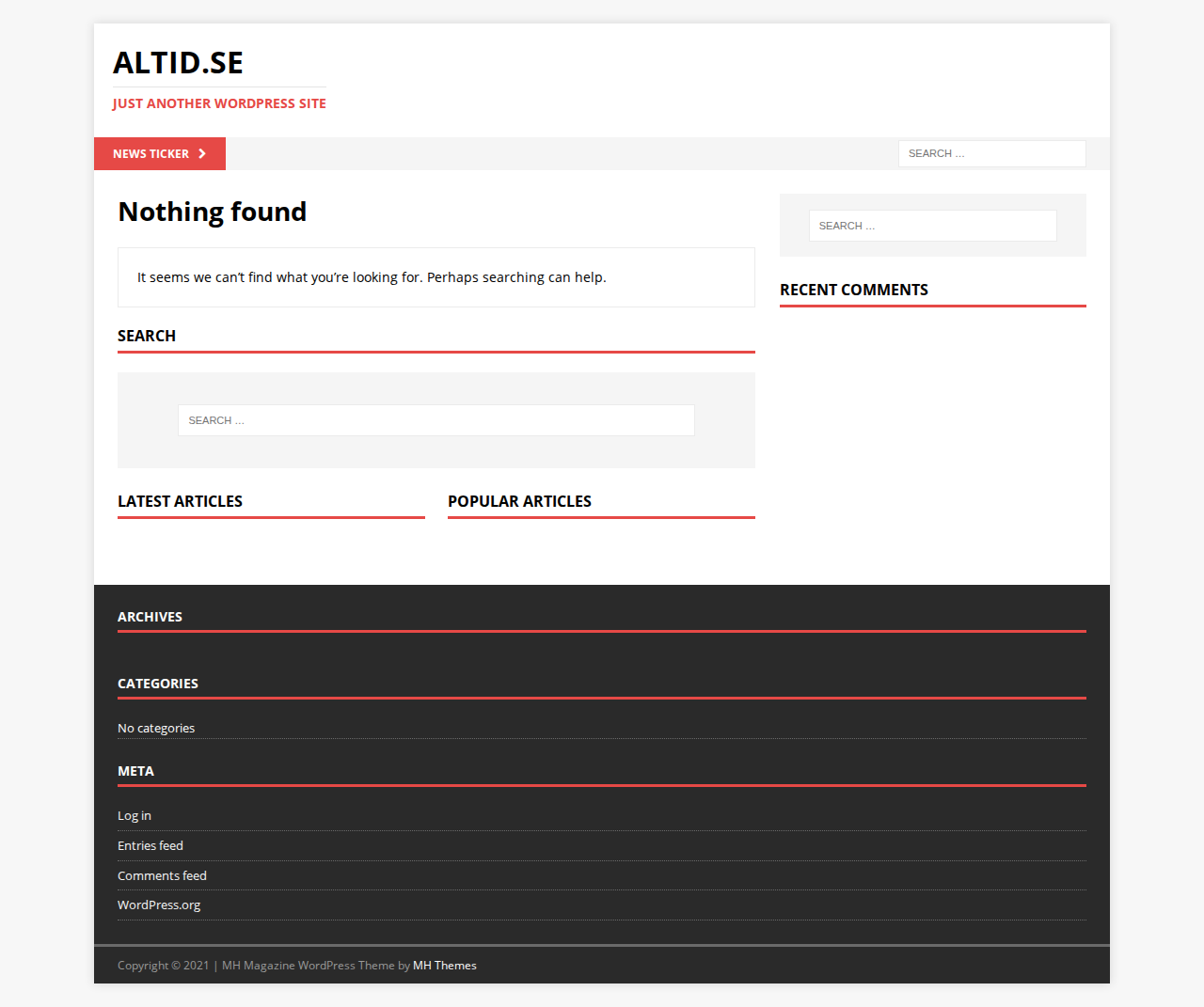The width and height of the screenshot is (1204, 1007).
Task: Click the No categories list item
Action: [x=156, y=729]
